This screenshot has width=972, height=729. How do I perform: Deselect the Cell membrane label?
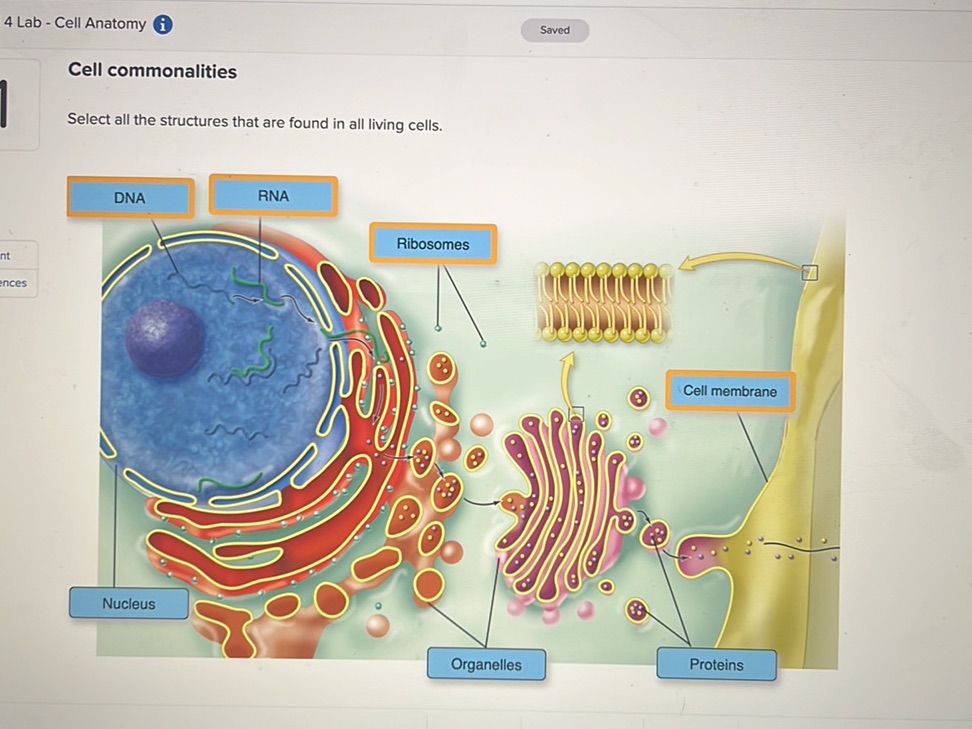pos(730,391)
